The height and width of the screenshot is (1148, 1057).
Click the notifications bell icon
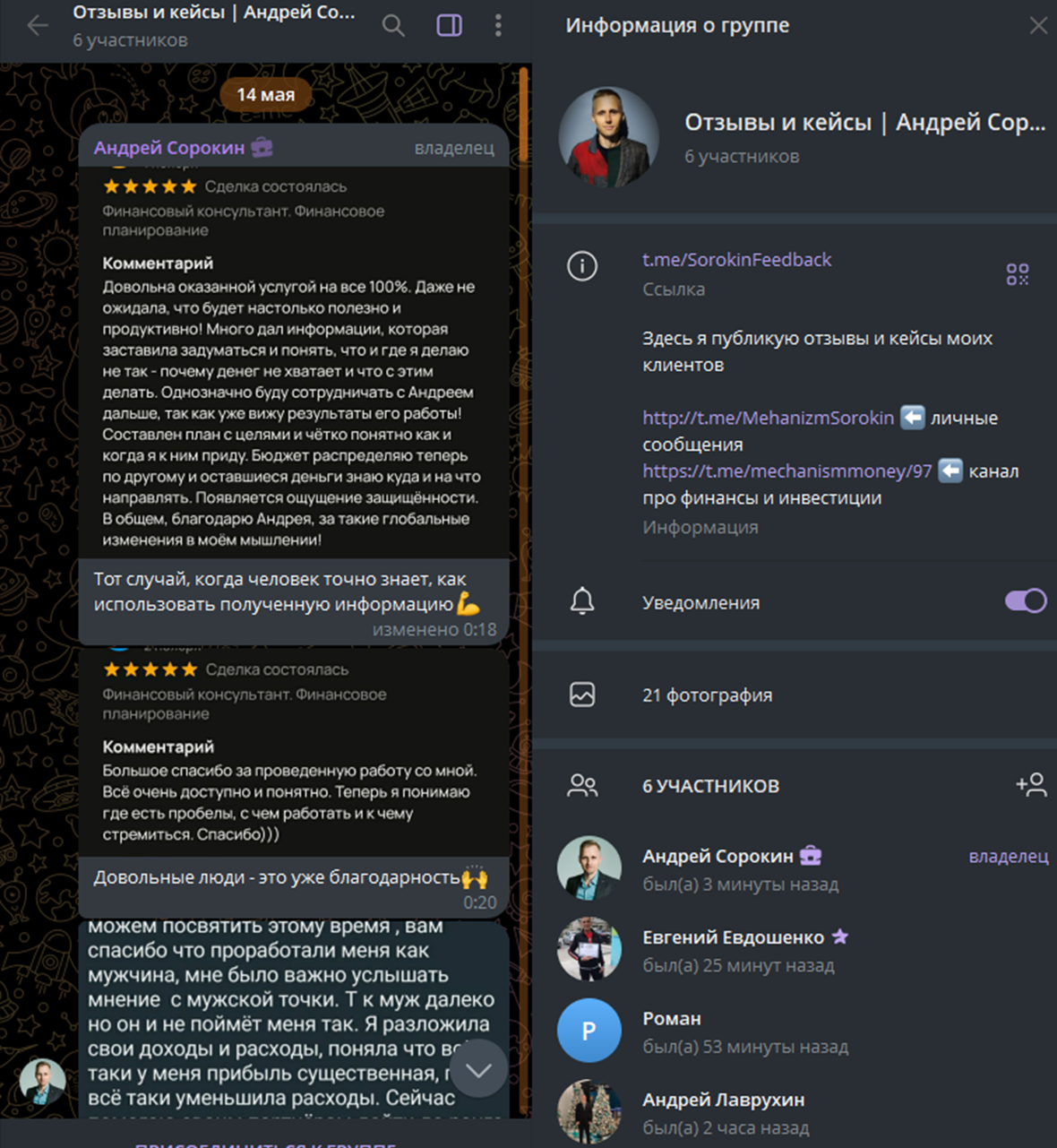click(x=582, y=601)
